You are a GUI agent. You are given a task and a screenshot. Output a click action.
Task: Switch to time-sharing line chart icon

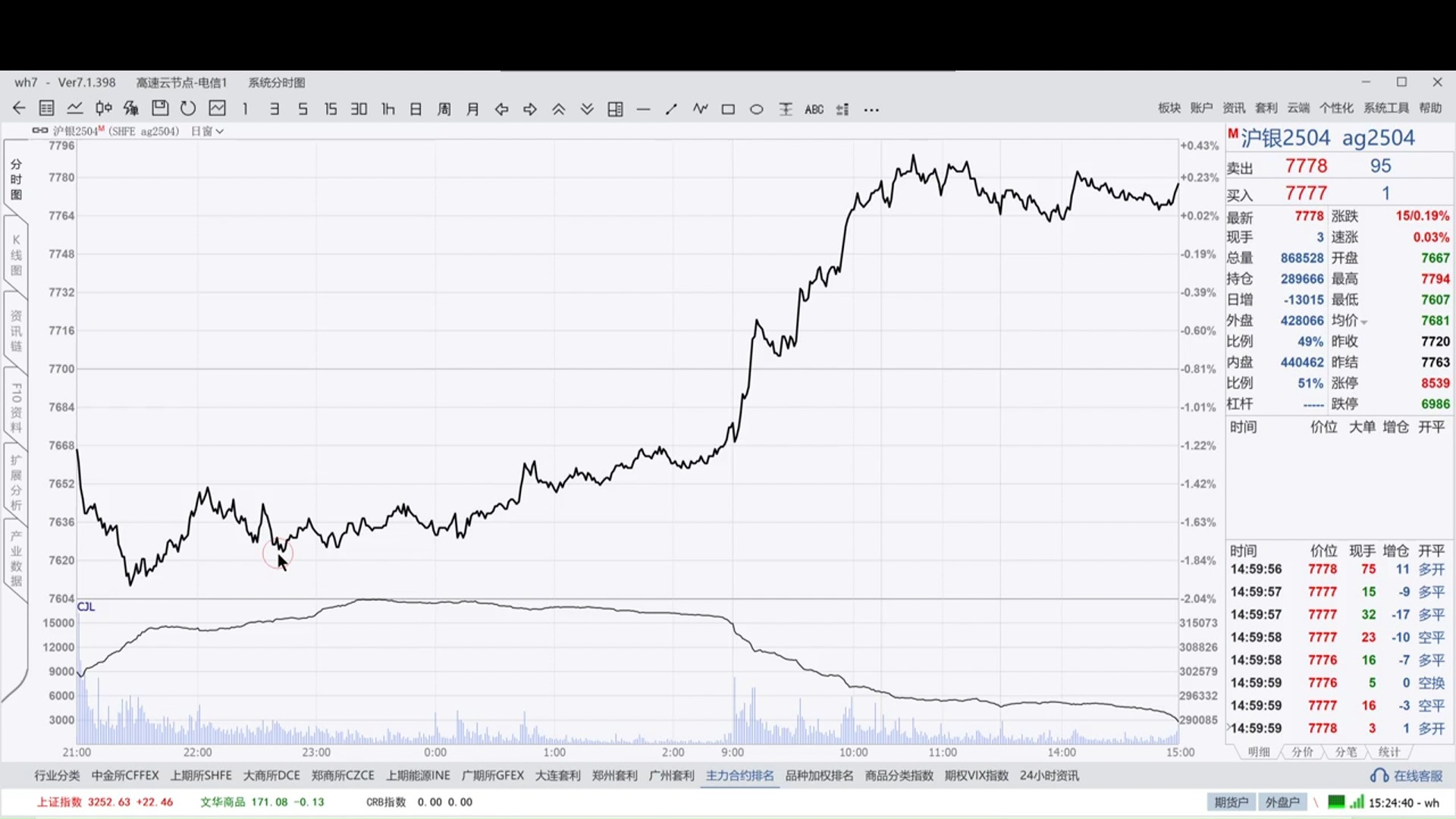point(75,108)
